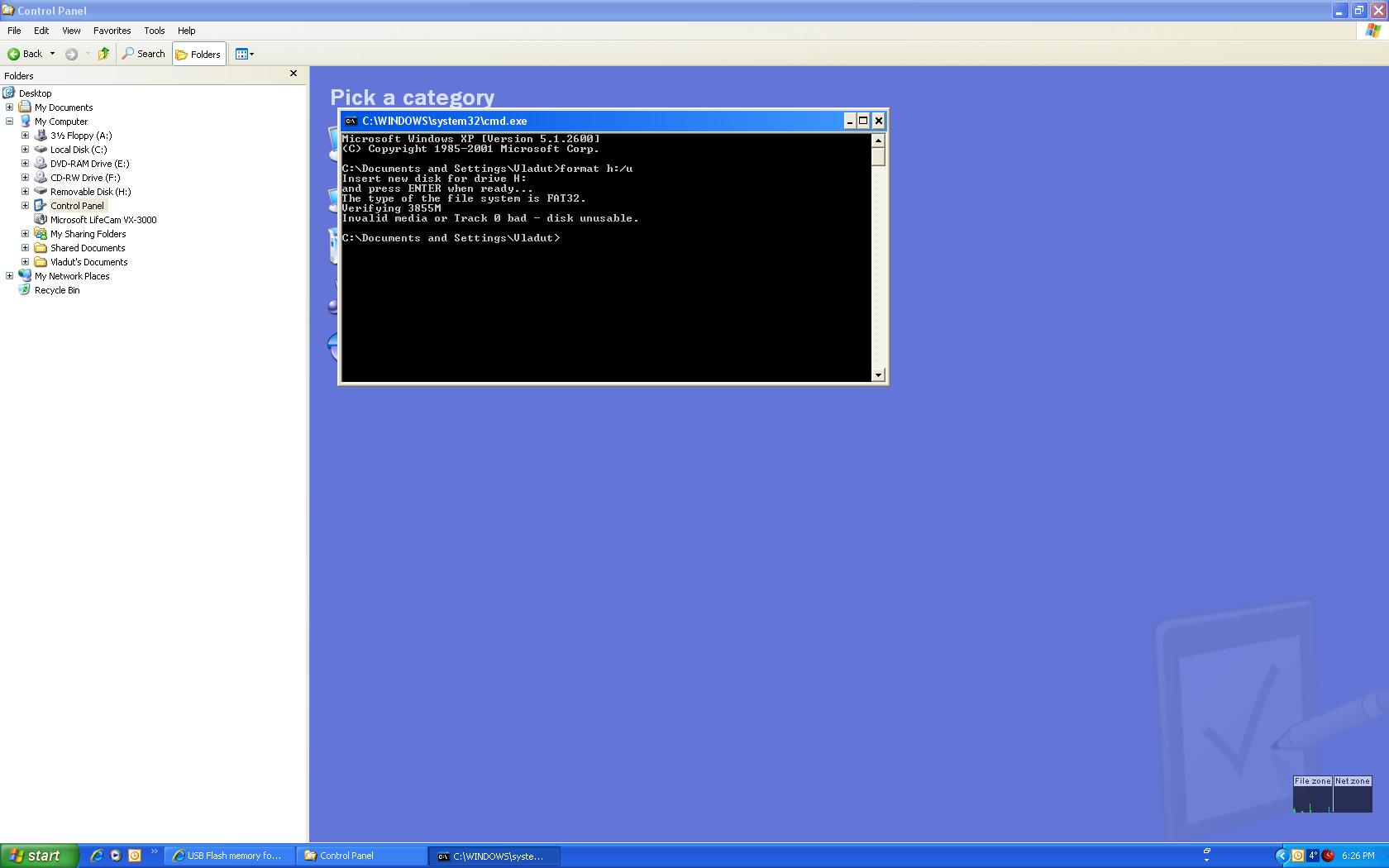Screen dimensions: 1389x868
Task: Open the View menu
Action: [x=71, y=31]
